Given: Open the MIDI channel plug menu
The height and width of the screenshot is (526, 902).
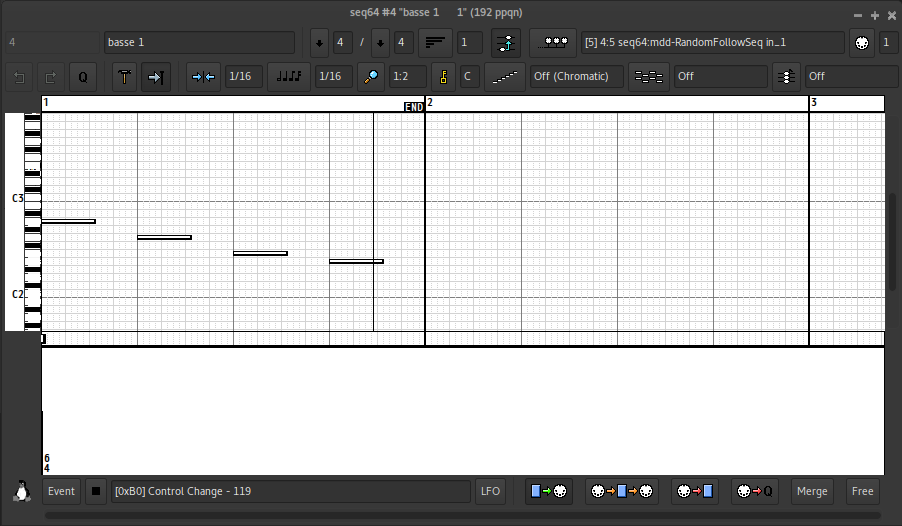Looking at the screenshot, I should (x=862, y=43).
